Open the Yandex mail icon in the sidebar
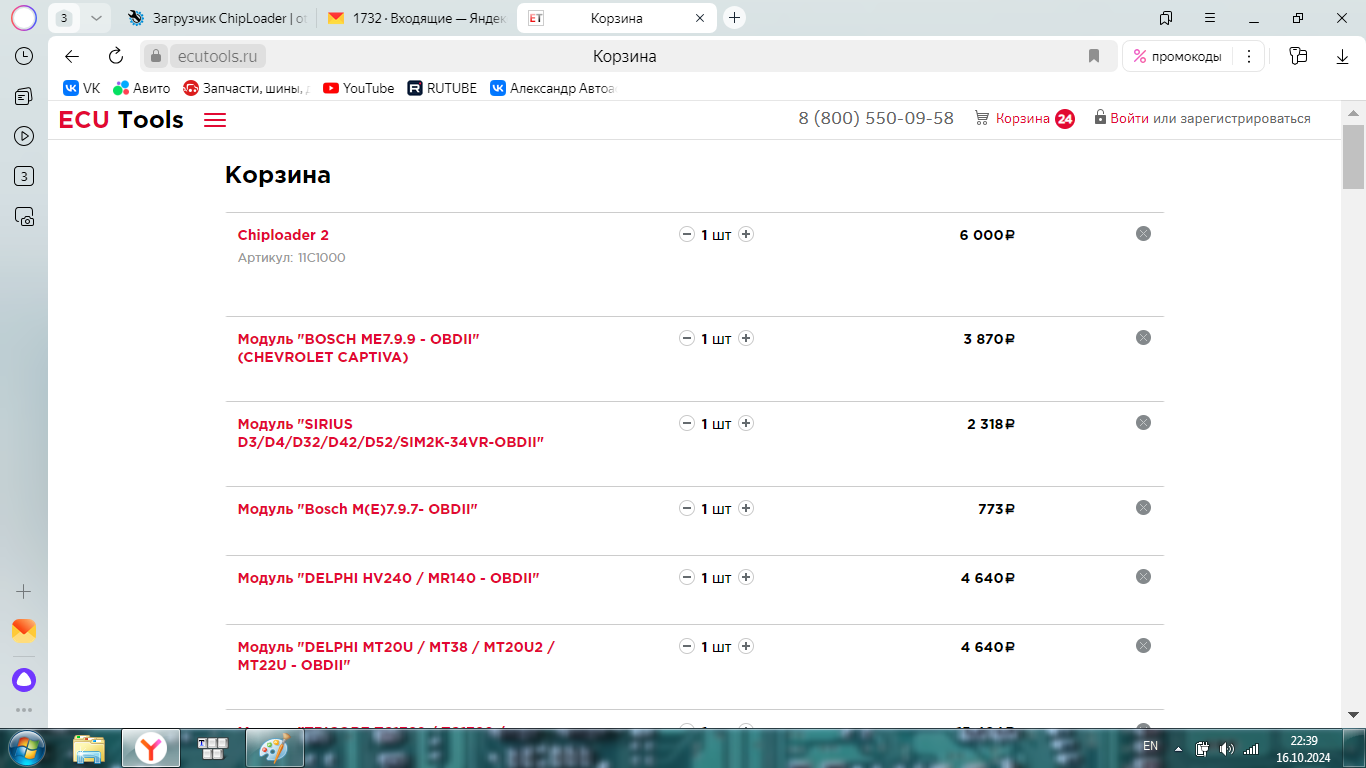The height and width of the screenshot is (768, 1366). tap(24, 631)
